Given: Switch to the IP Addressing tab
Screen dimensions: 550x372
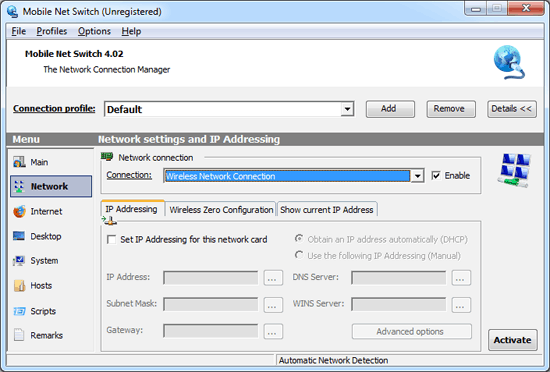Looking at the screenshot, I should click(x=132, y=209).
